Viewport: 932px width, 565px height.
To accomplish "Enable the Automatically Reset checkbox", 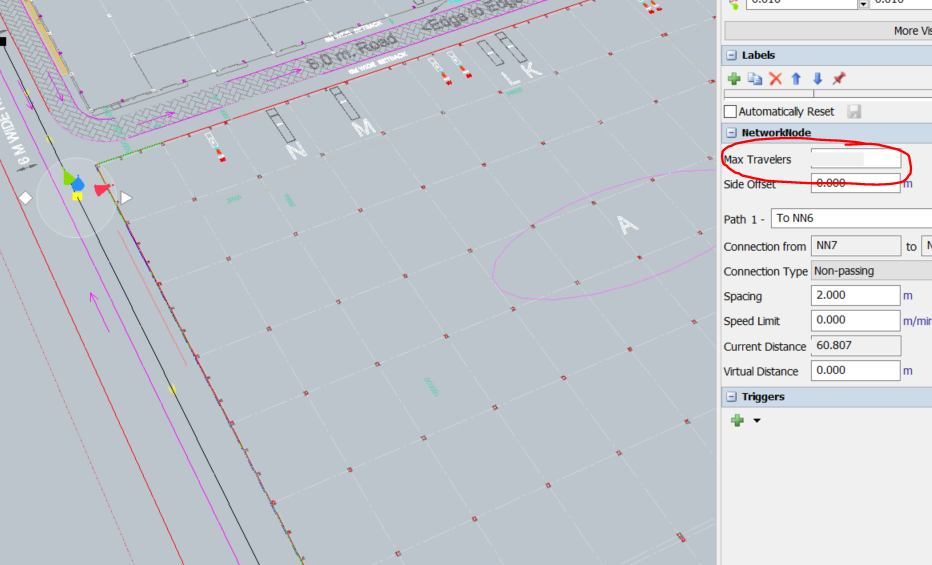I will pyautogui.click(x=730, y=112).
